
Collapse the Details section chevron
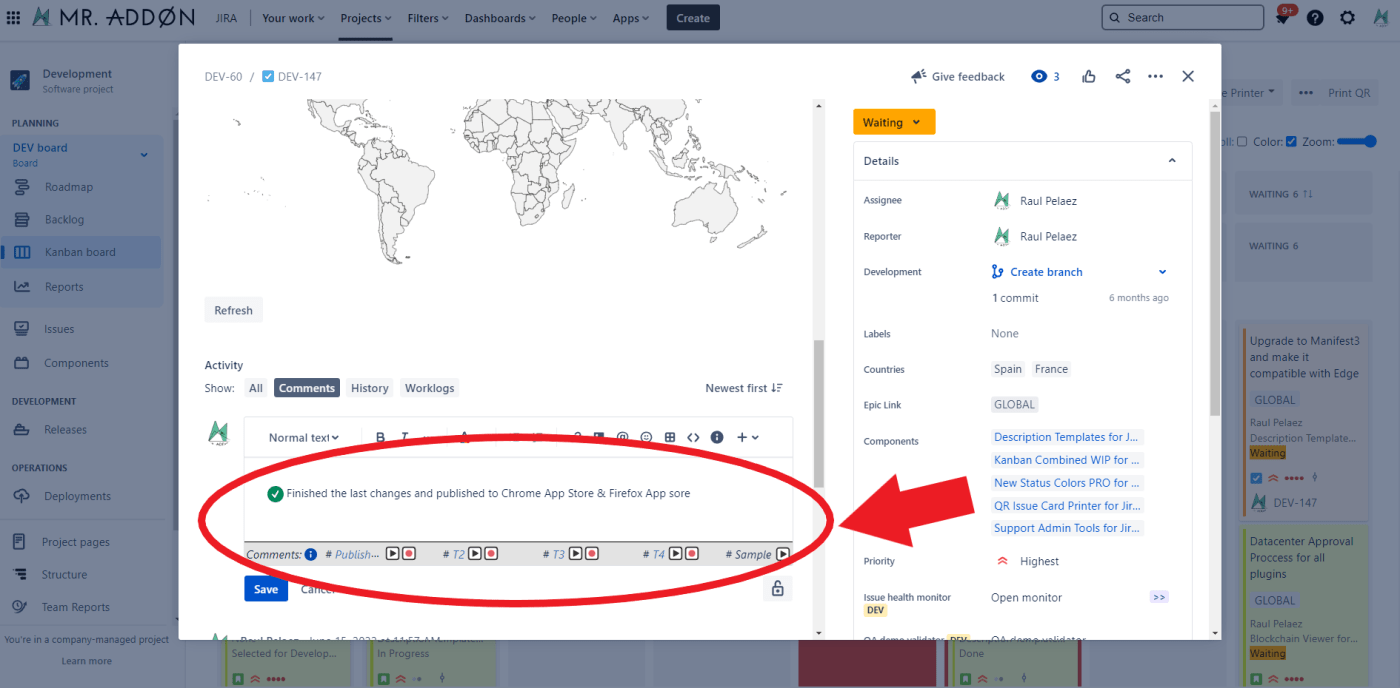(x=1172, y=161)
